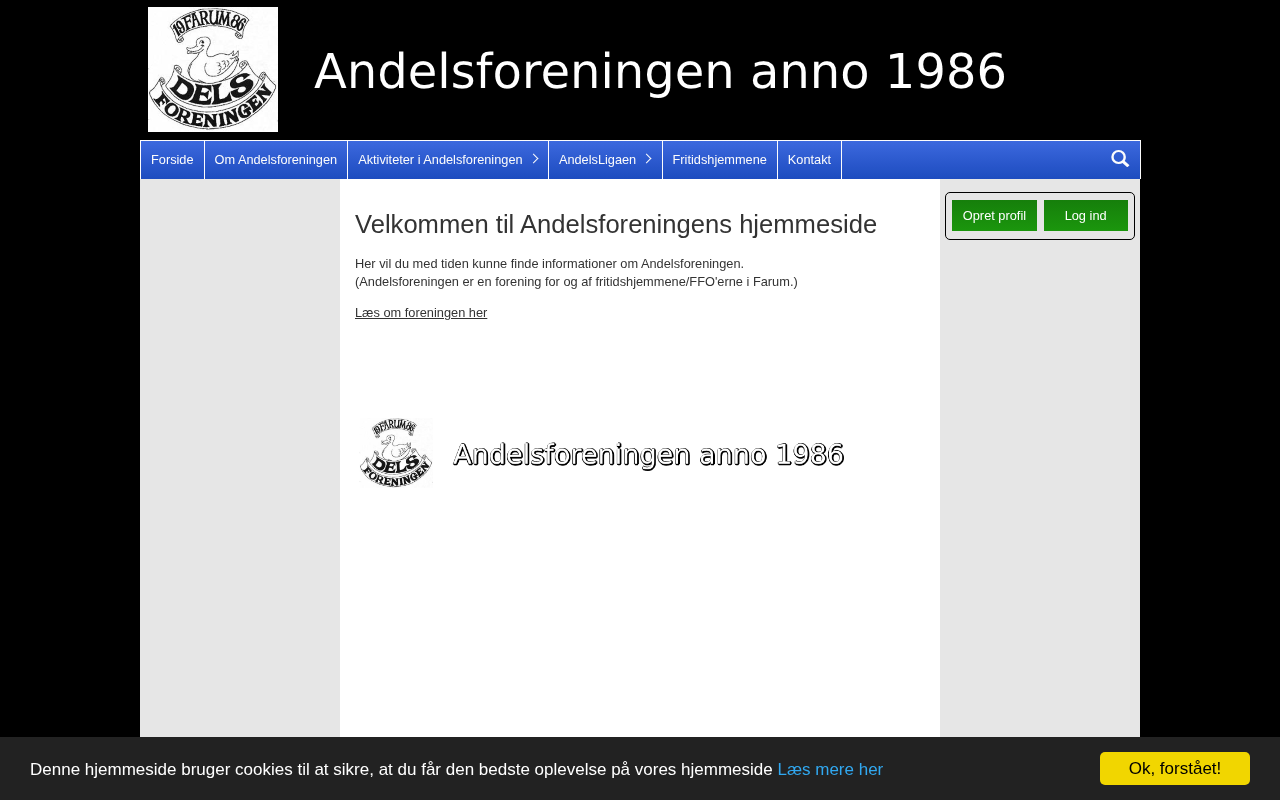Accept cookies with Ok, forstået! button
This screenshot has height=800, width=1280.
1175,769
